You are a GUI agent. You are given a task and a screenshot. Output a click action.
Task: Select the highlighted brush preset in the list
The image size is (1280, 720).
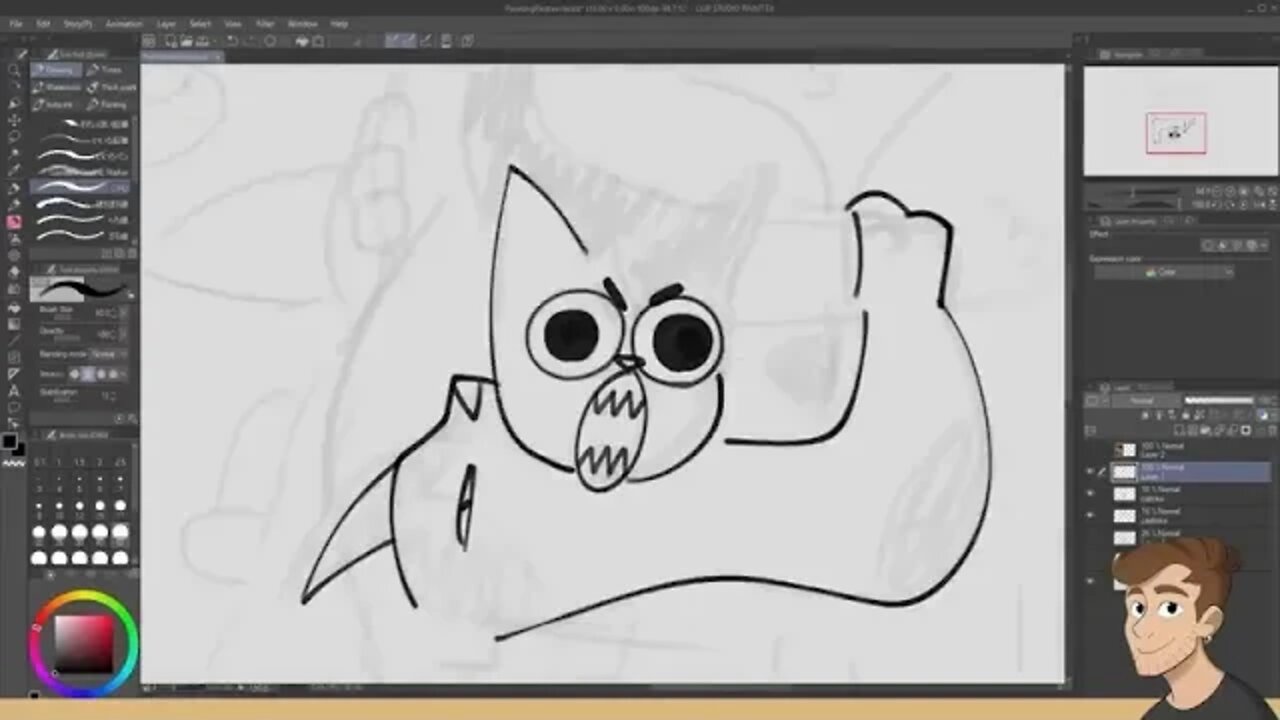pyautogui.click(x=82, y=187)
